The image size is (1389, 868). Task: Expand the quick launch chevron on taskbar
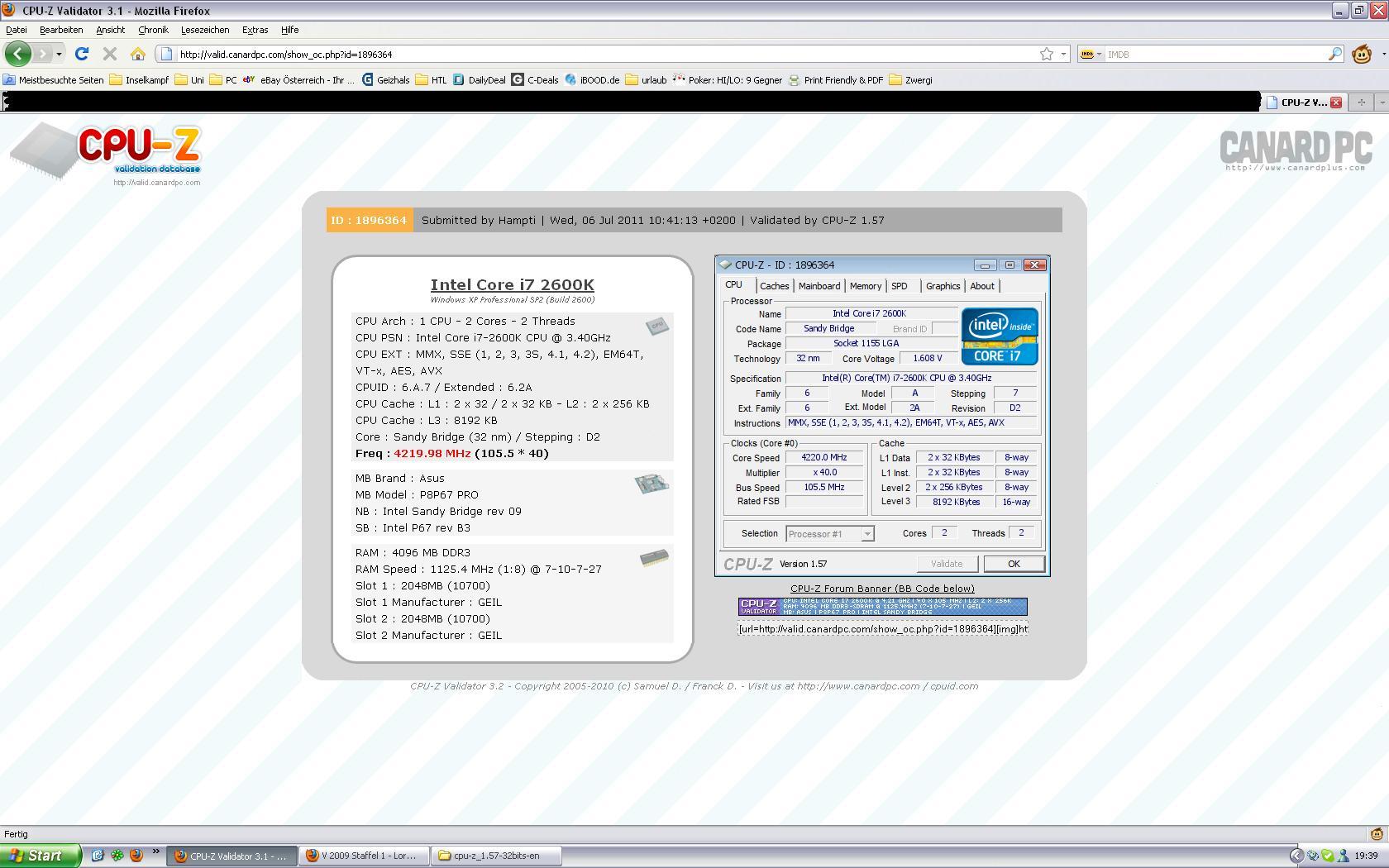[155, 853]
